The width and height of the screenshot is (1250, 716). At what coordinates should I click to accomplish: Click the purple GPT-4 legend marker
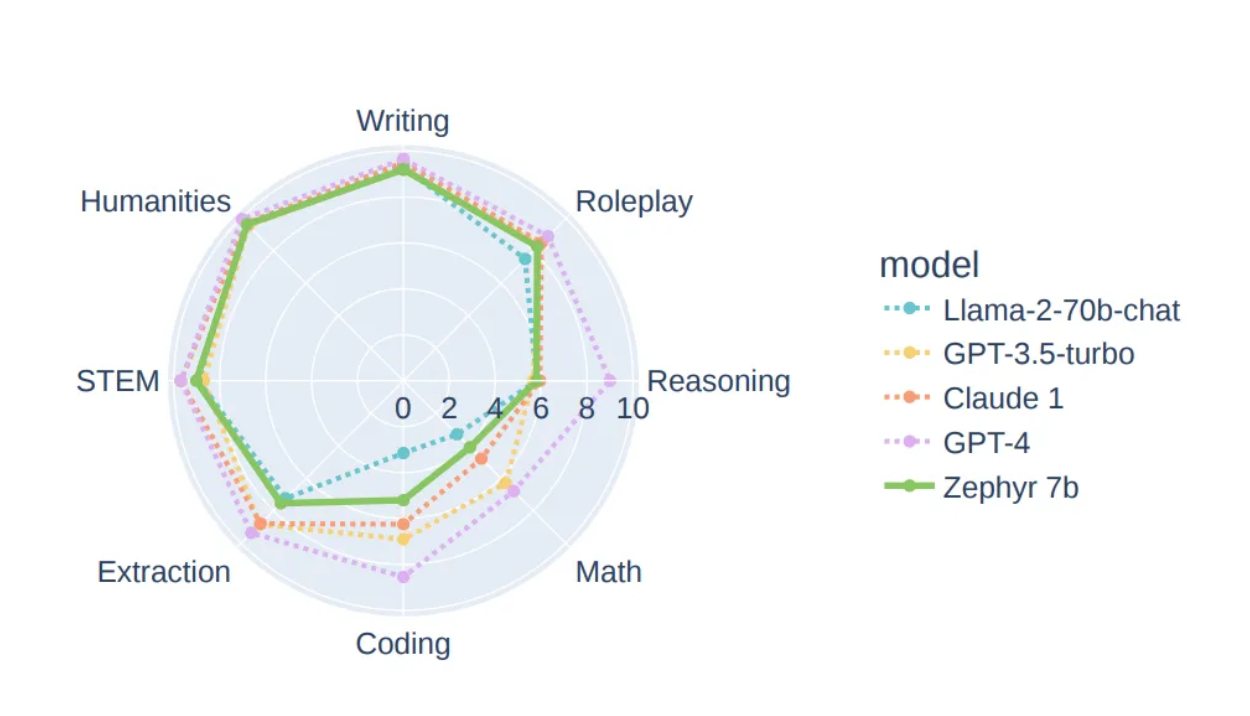click(x=910, y=442)
